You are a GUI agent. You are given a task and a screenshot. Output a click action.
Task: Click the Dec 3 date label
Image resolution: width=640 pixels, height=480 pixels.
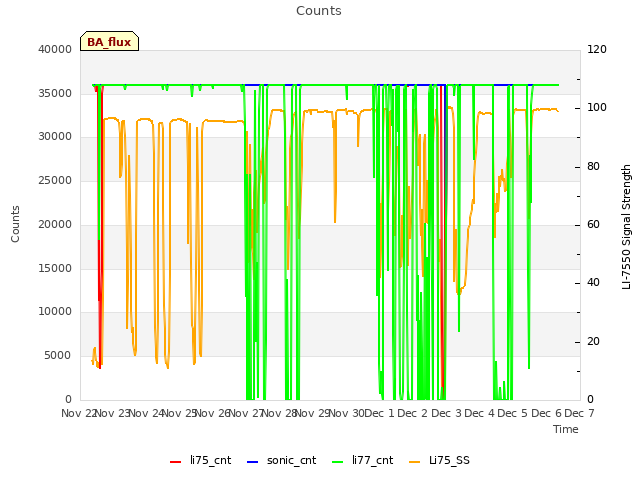446,413
